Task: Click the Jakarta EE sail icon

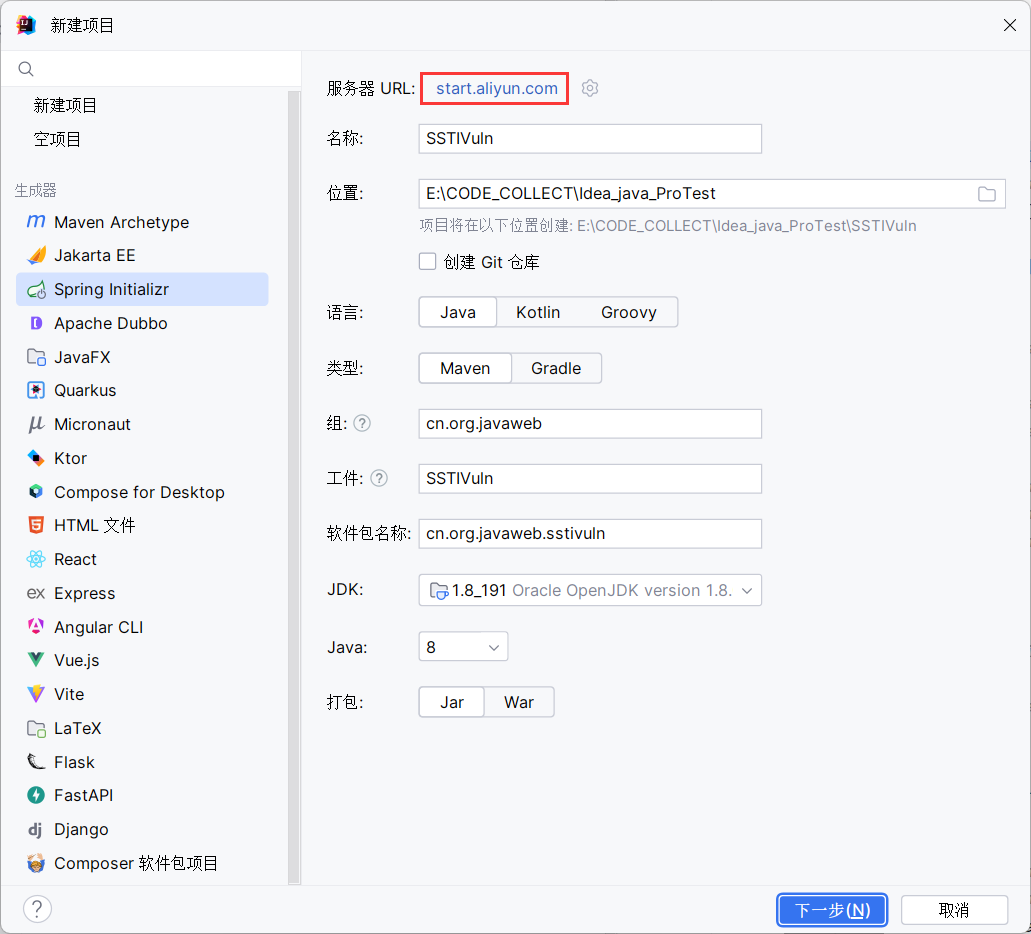Action: (36, 255)
